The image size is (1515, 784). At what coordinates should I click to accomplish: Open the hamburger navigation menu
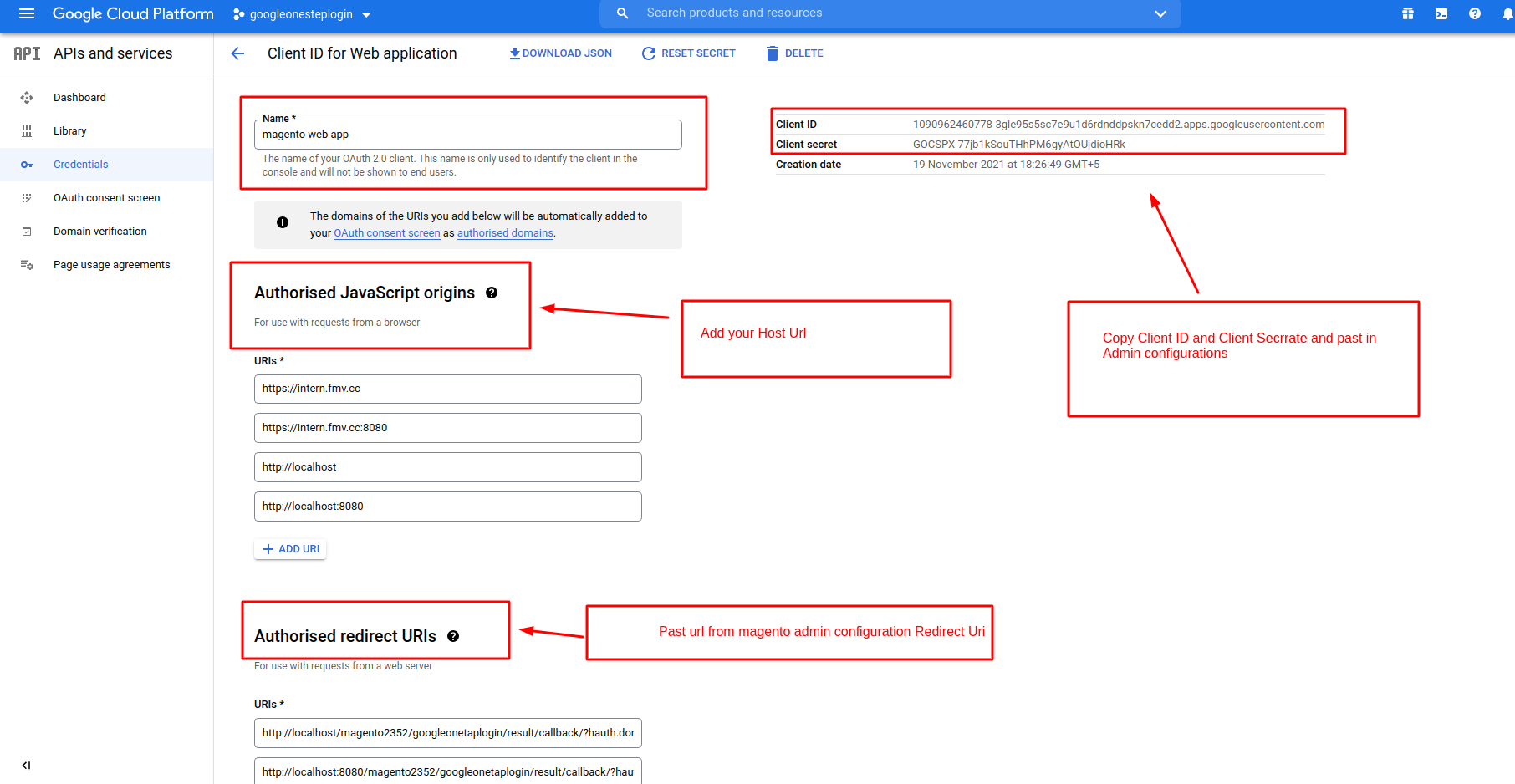point(27,13)
